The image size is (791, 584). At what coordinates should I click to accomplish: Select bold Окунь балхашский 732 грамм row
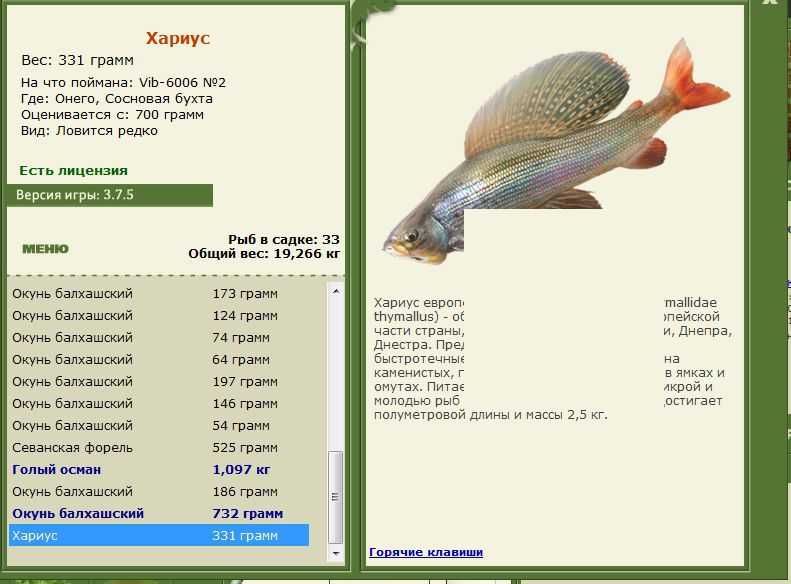click(x=159, y=513)
